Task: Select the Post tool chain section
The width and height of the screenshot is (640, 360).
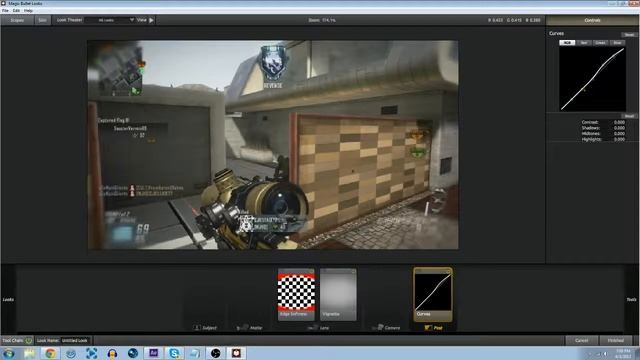Action: pos(433,327)
